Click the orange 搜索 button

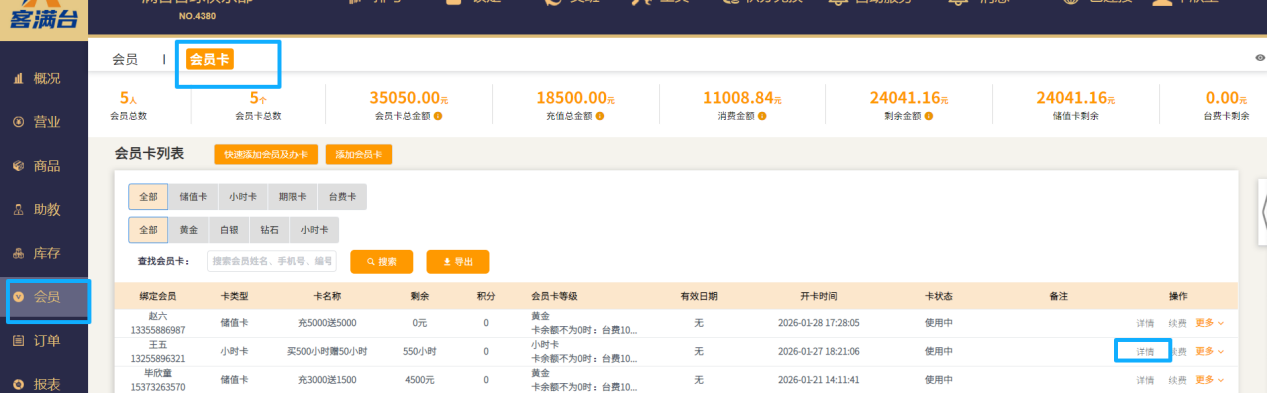381,262
